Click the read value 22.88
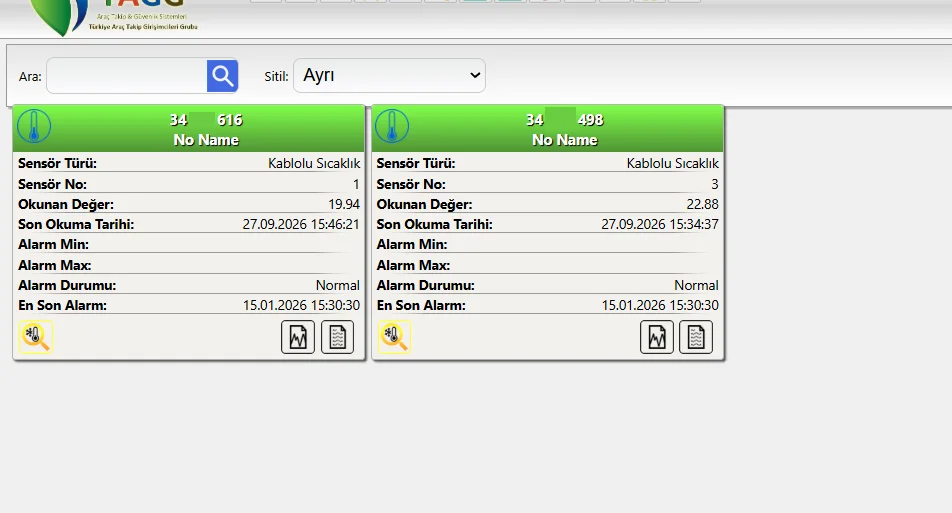The width and height of the screenshot is (952, 513). coord(702,204)
